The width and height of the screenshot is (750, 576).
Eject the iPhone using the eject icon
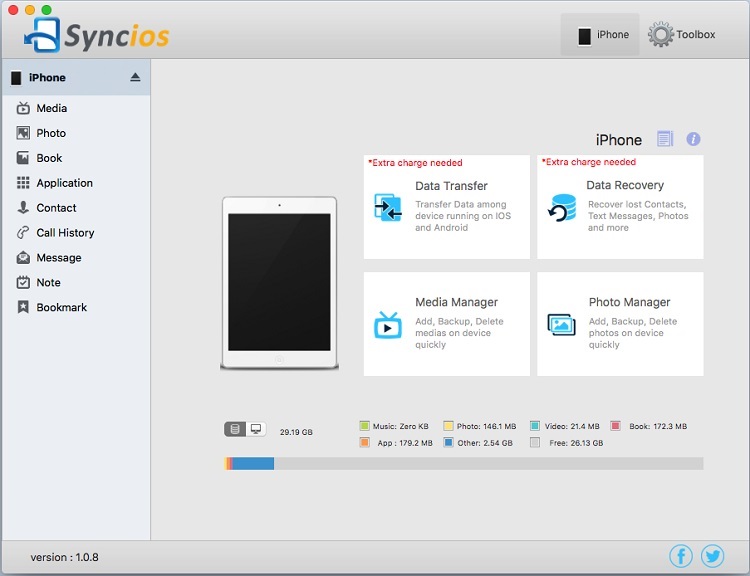pos(135,77)
